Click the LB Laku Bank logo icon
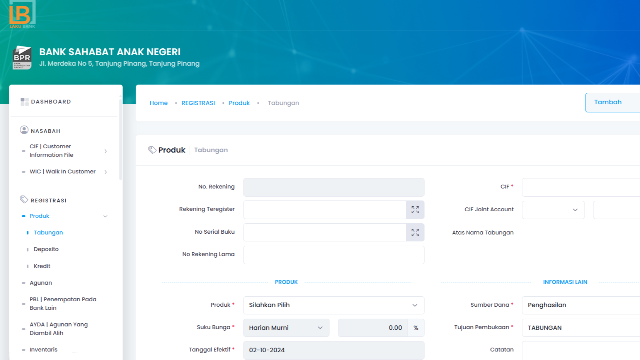The width and height of the screenshot is (640, 360). (22, 14)
